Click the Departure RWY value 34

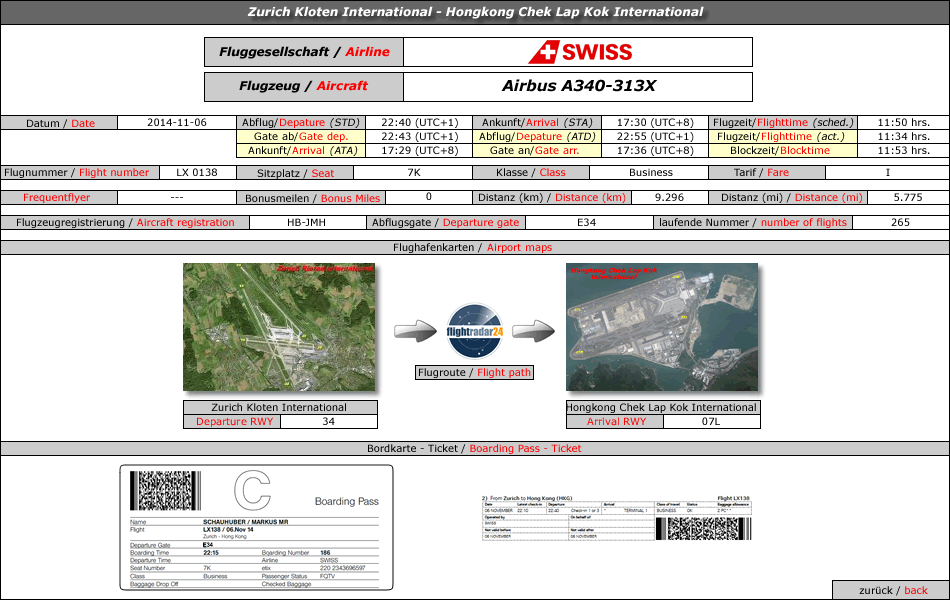coord(328,421)
